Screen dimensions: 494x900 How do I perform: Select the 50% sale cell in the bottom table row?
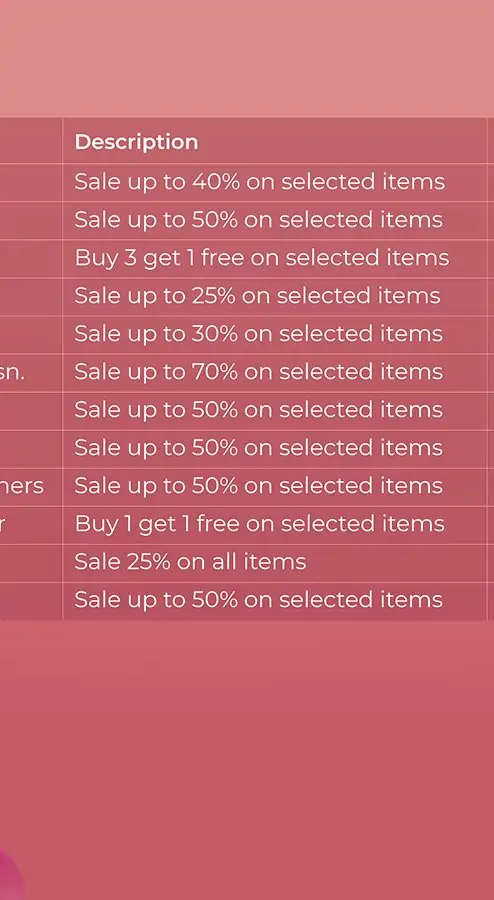(x=274, y=600)
